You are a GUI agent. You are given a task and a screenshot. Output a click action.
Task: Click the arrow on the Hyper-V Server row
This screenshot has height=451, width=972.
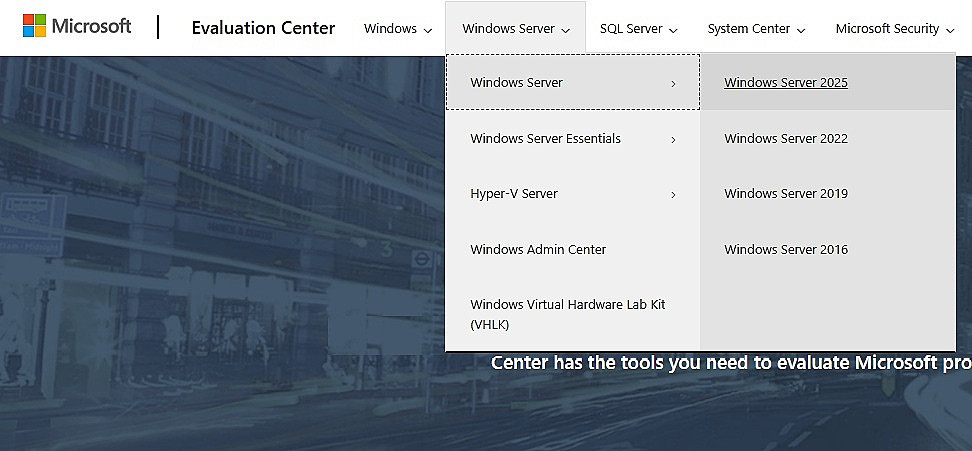[x=673, y=195]
